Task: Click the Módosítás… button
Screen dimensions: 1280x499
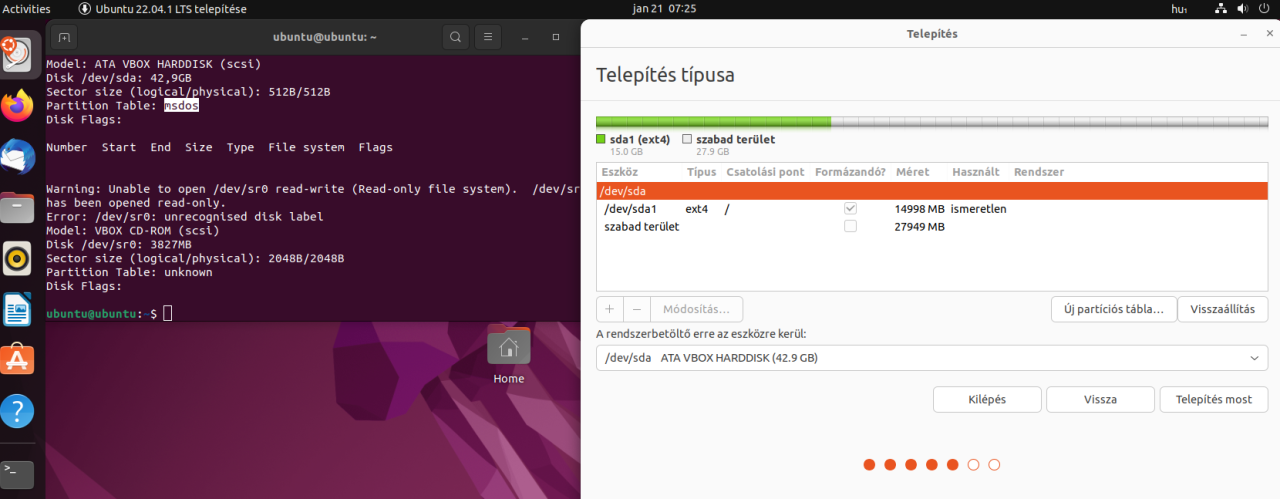Action: 696,309
